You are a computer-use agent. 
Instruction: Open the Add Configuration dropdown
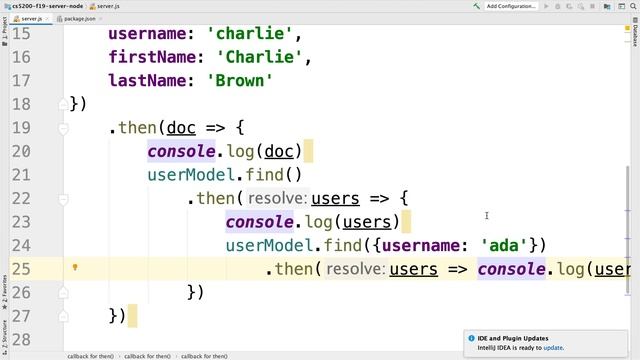tap(511, 6)
